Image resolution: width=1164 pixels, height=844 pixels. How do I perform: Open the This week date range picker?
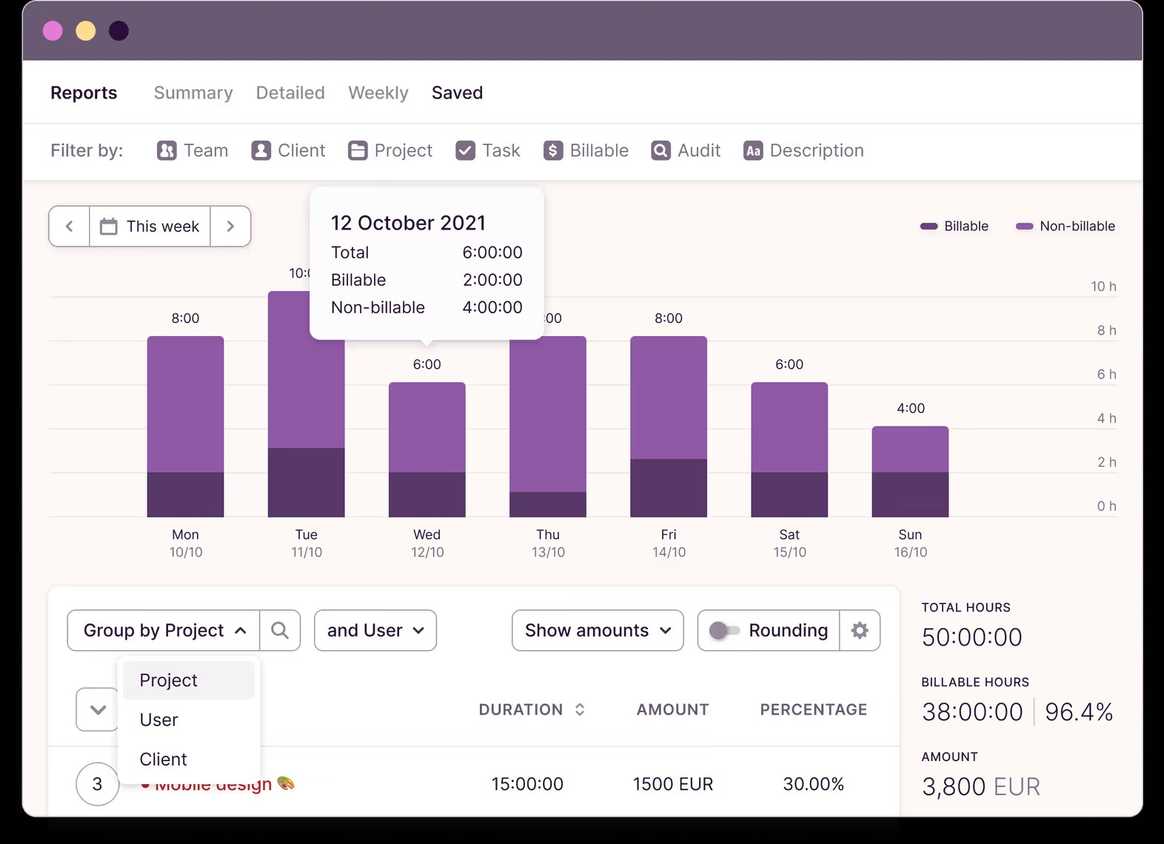pyautogui.click(x=150, y=226)
